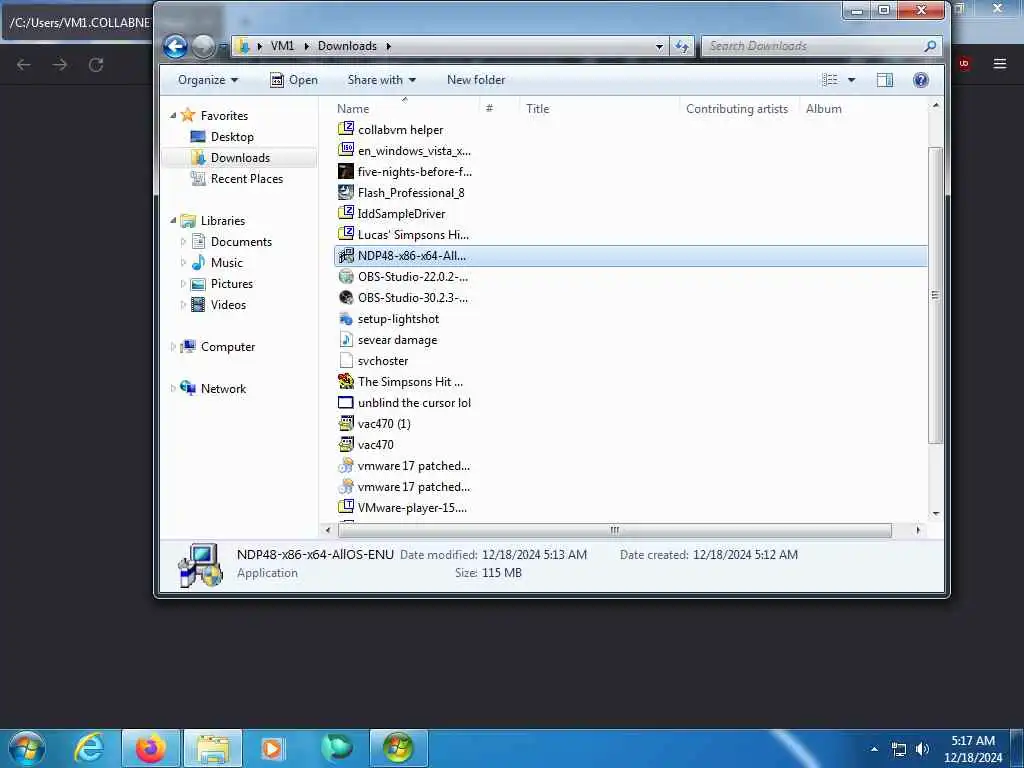Open the Music library
1024x768 pixels.
click(217, 263)
